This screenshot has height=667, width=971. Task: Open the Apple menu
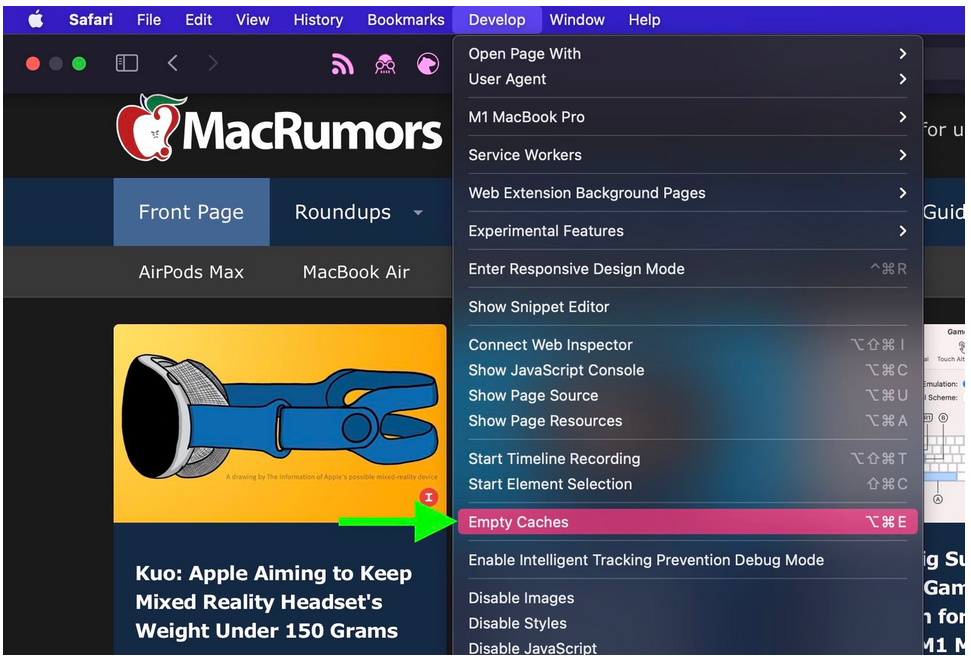(x=36, y=20)
